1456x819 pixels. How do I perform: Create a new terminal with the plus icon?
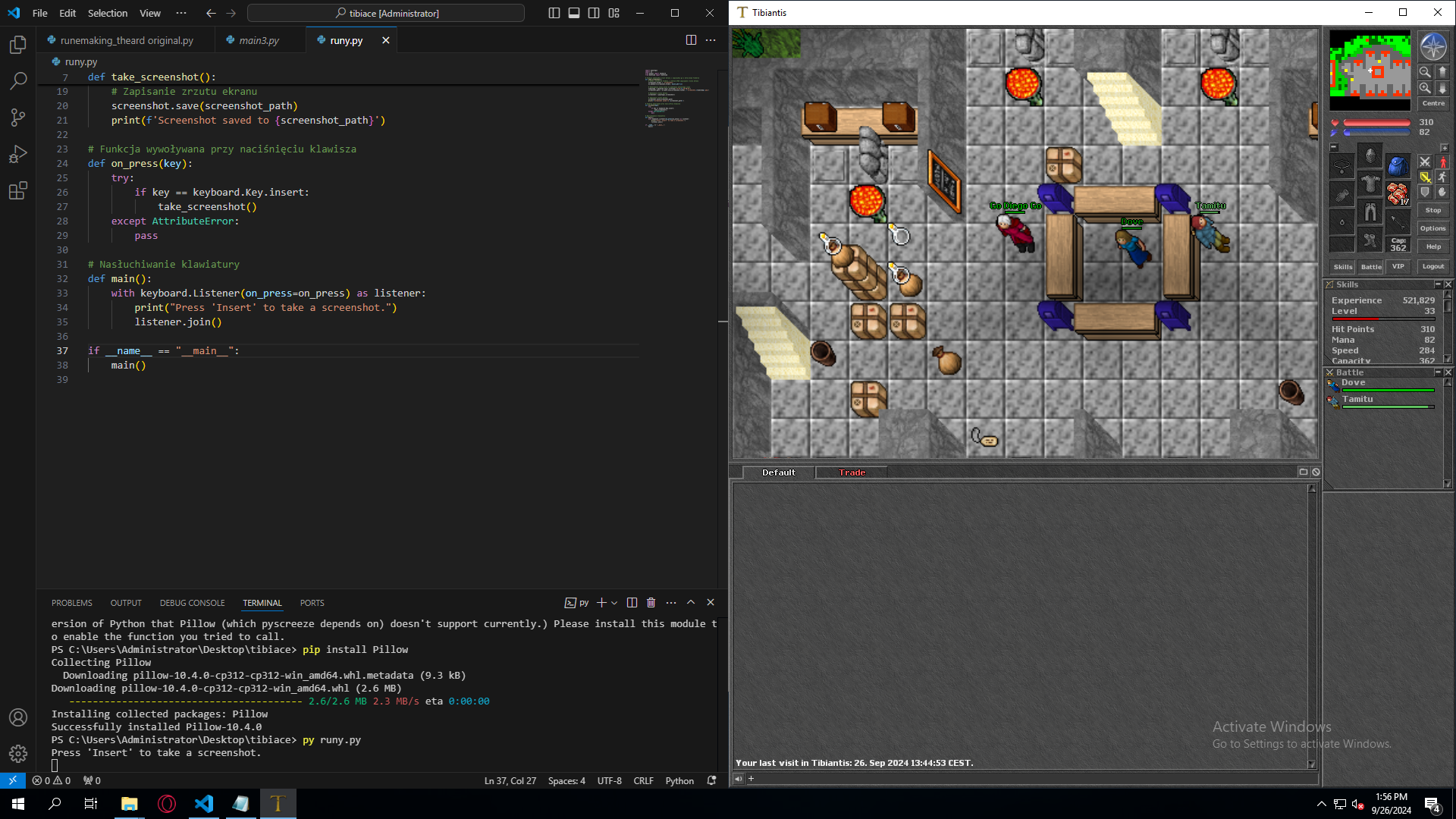click(x=601, y=602)
